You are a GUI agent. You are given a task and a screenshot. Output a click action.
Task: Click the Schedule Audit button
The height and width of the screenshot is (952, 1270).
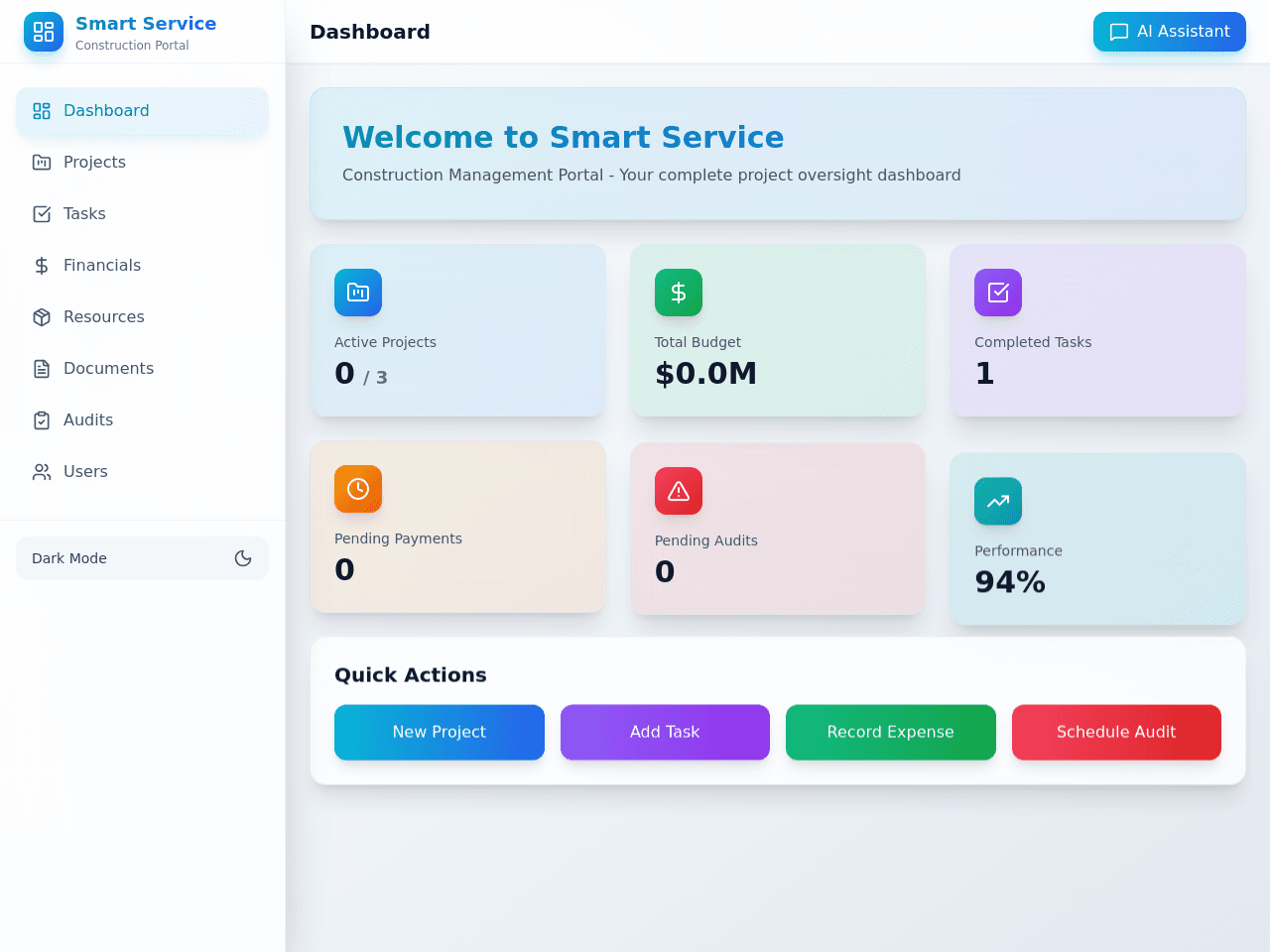[1116, 733]
